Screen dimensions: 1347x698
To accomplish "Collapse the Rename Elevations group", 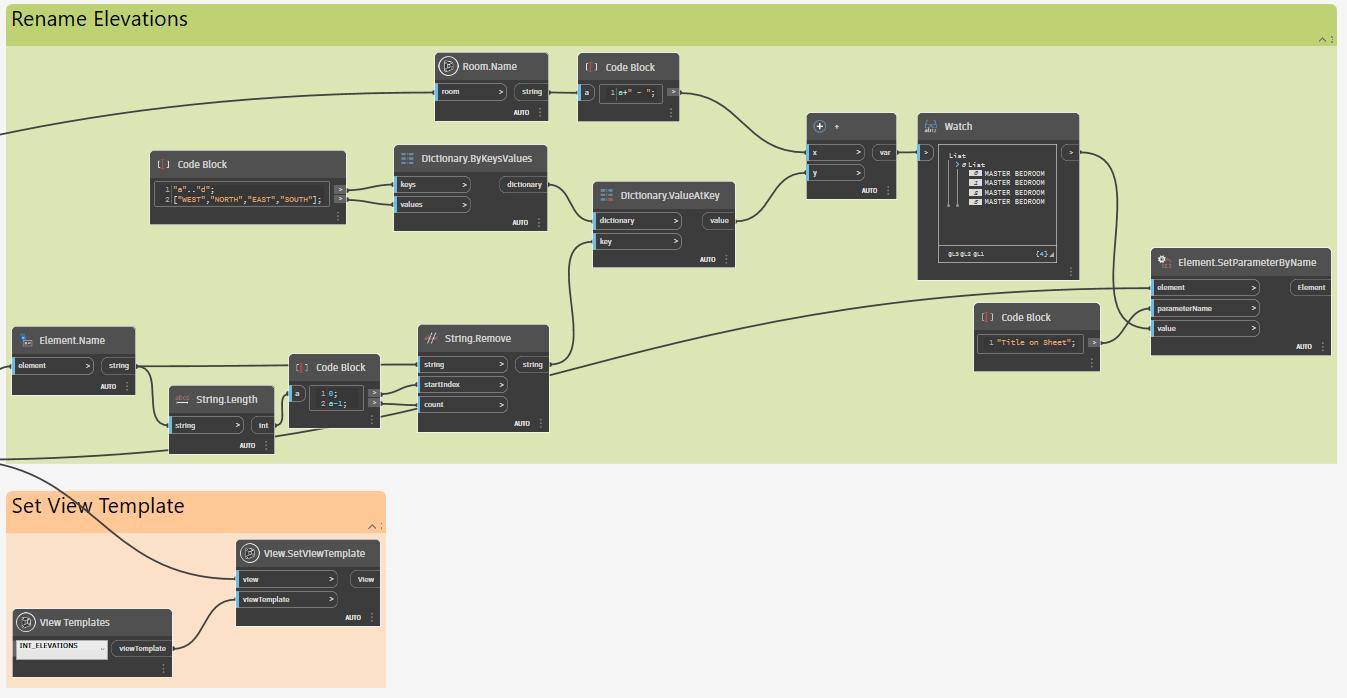I will pos(1322,39).
